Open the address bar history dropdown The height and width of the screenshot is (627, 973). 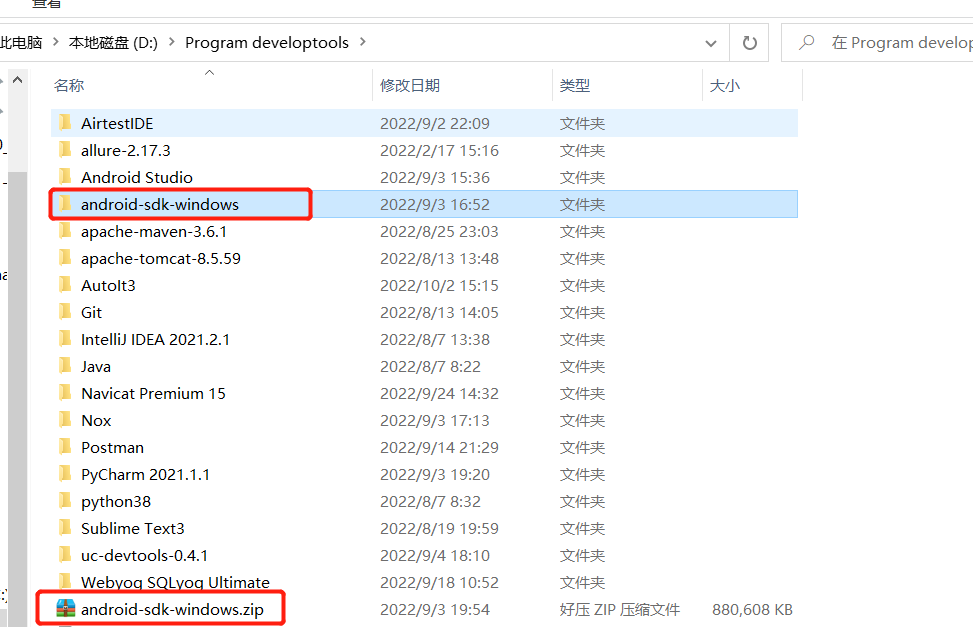[711, 43]
